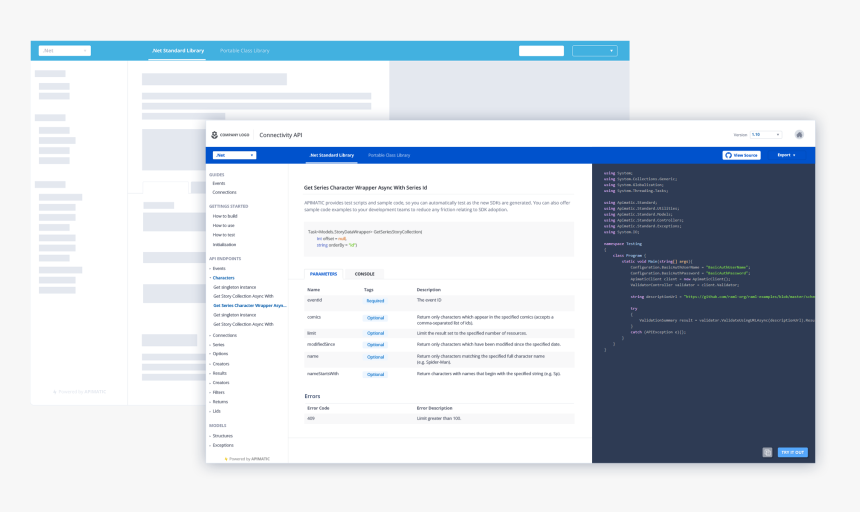Open the How to test page
Viewport: 860px width, 512px height.
224,235
